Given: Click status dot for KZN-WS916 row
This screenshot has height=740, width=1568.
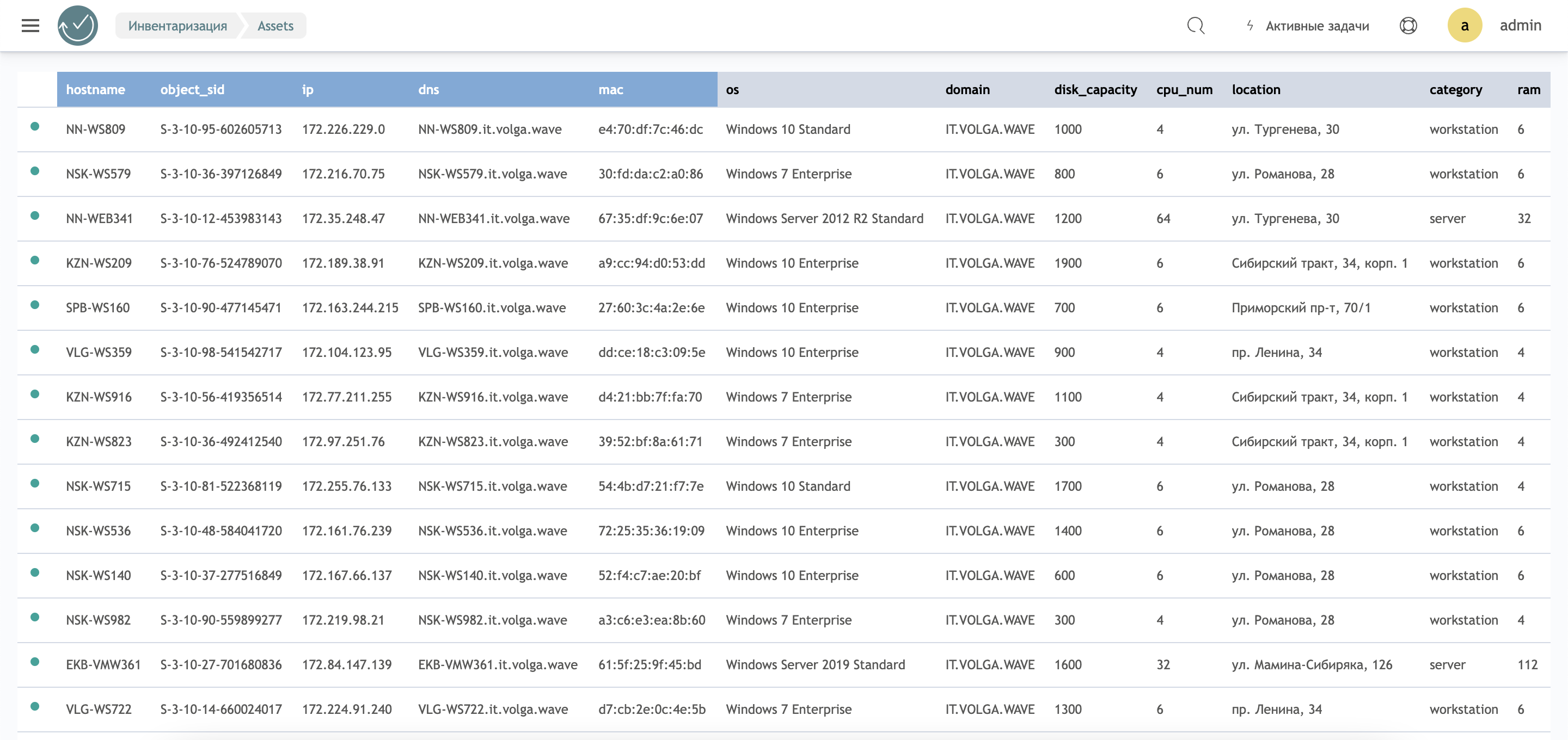Looking at the screenshot, I should (35, 394).
